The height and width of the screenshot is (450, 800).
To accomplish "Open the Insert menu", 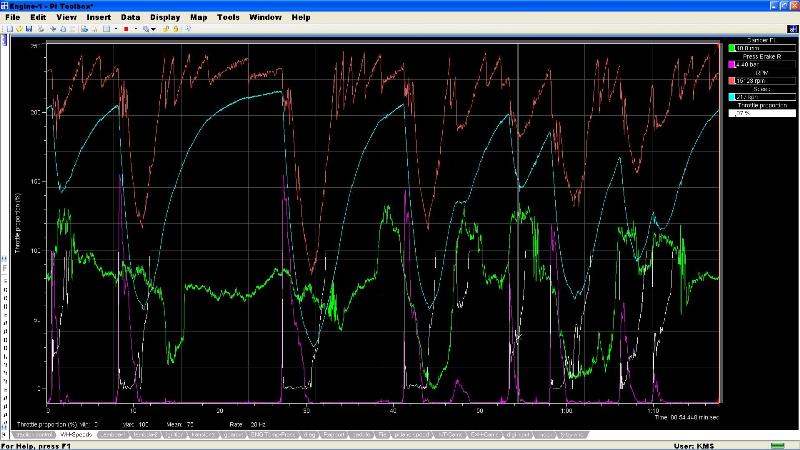I will tap(98, 17).
